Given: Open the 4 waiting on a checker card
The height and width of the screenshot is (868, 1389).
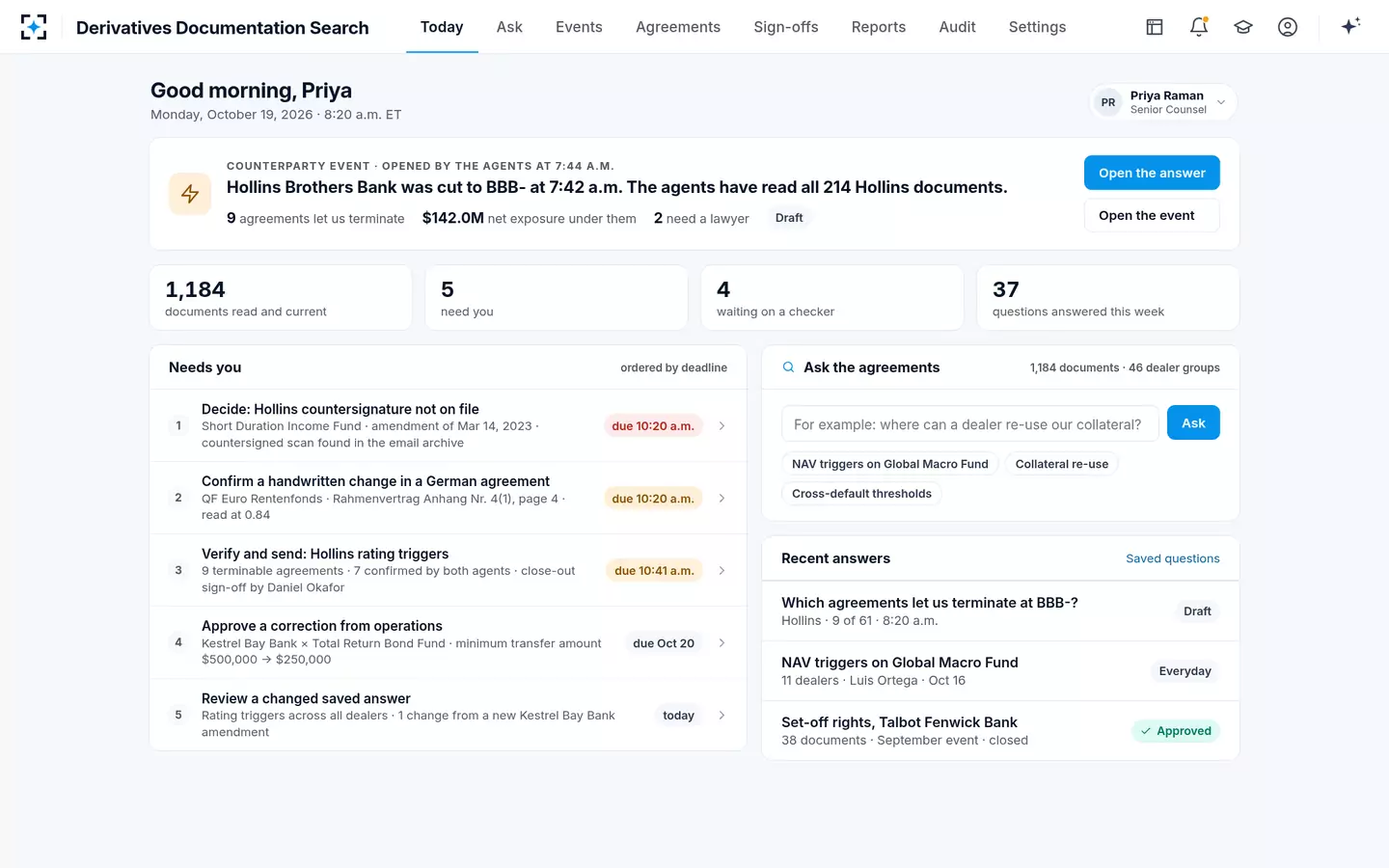Looking at the screenshot, I should 832,298.
